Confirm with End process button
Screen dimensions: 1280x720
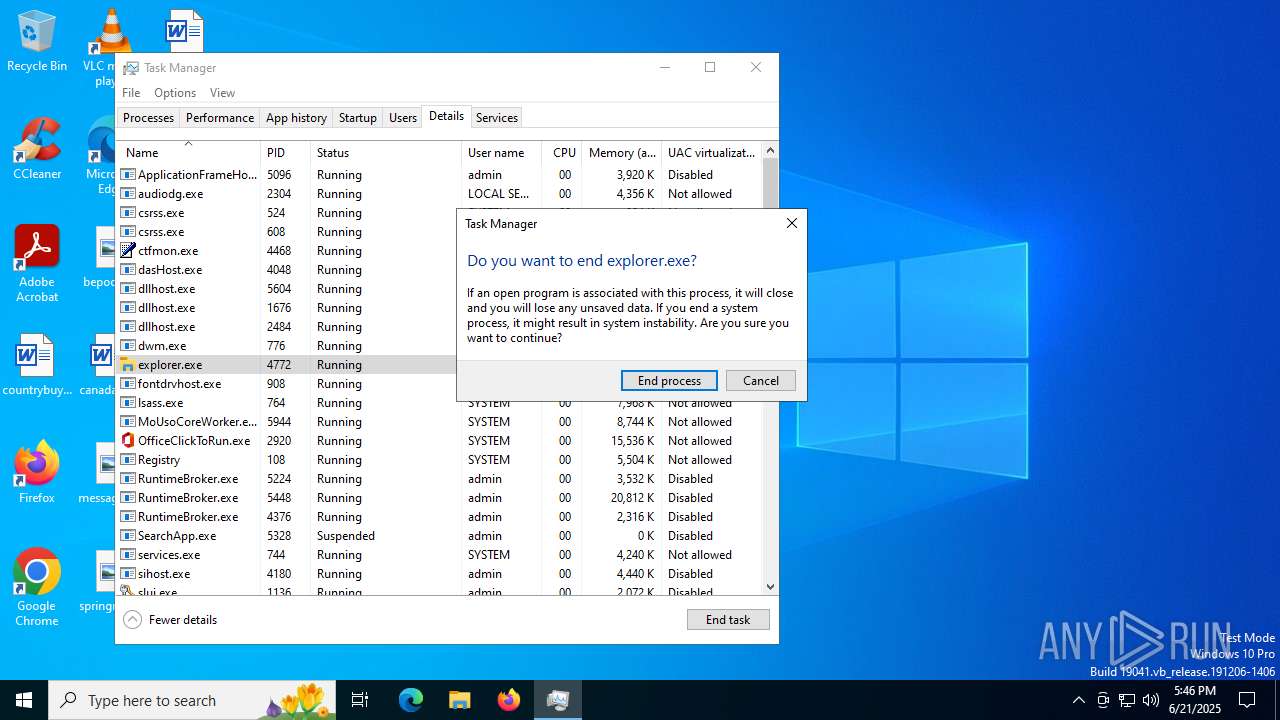pos(669,381)
